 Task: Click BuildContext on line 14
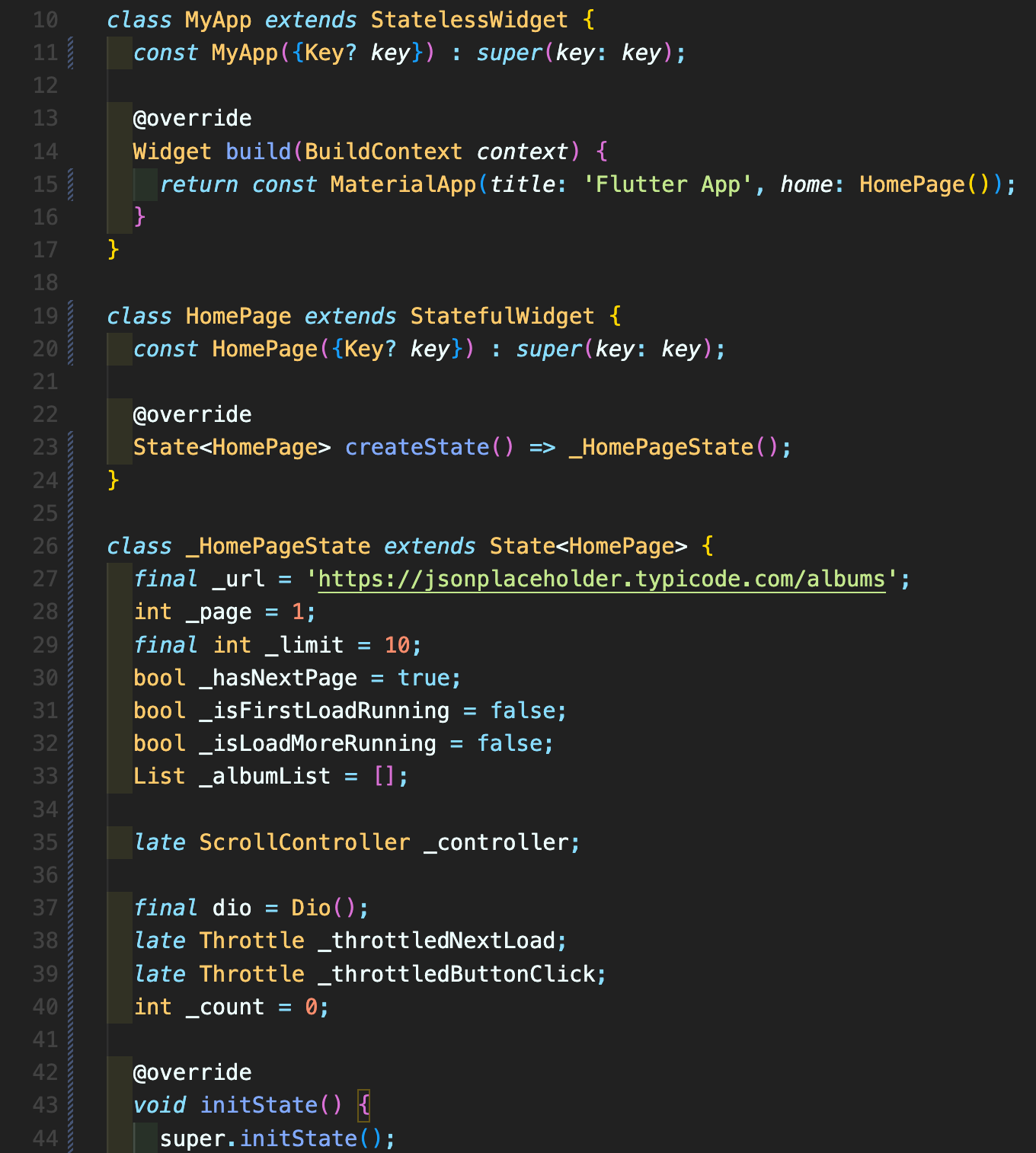[383, 152]
